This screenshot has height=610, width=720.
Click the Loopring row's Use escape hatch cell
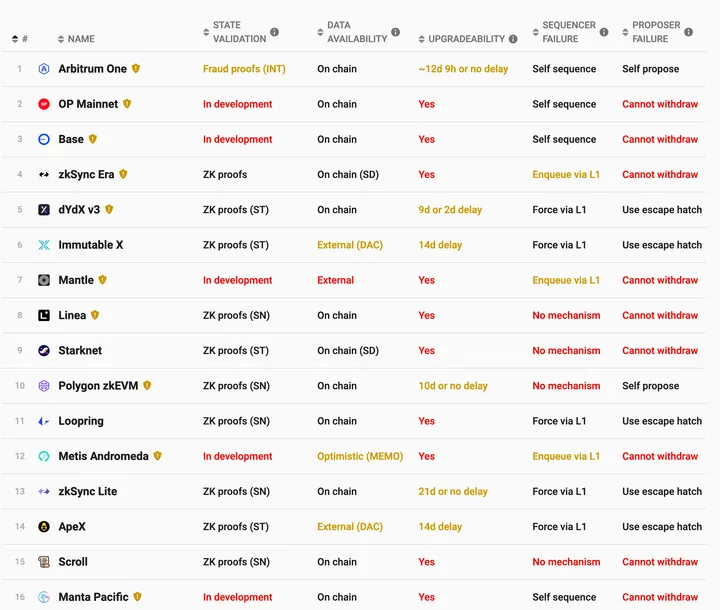[662, 421]
